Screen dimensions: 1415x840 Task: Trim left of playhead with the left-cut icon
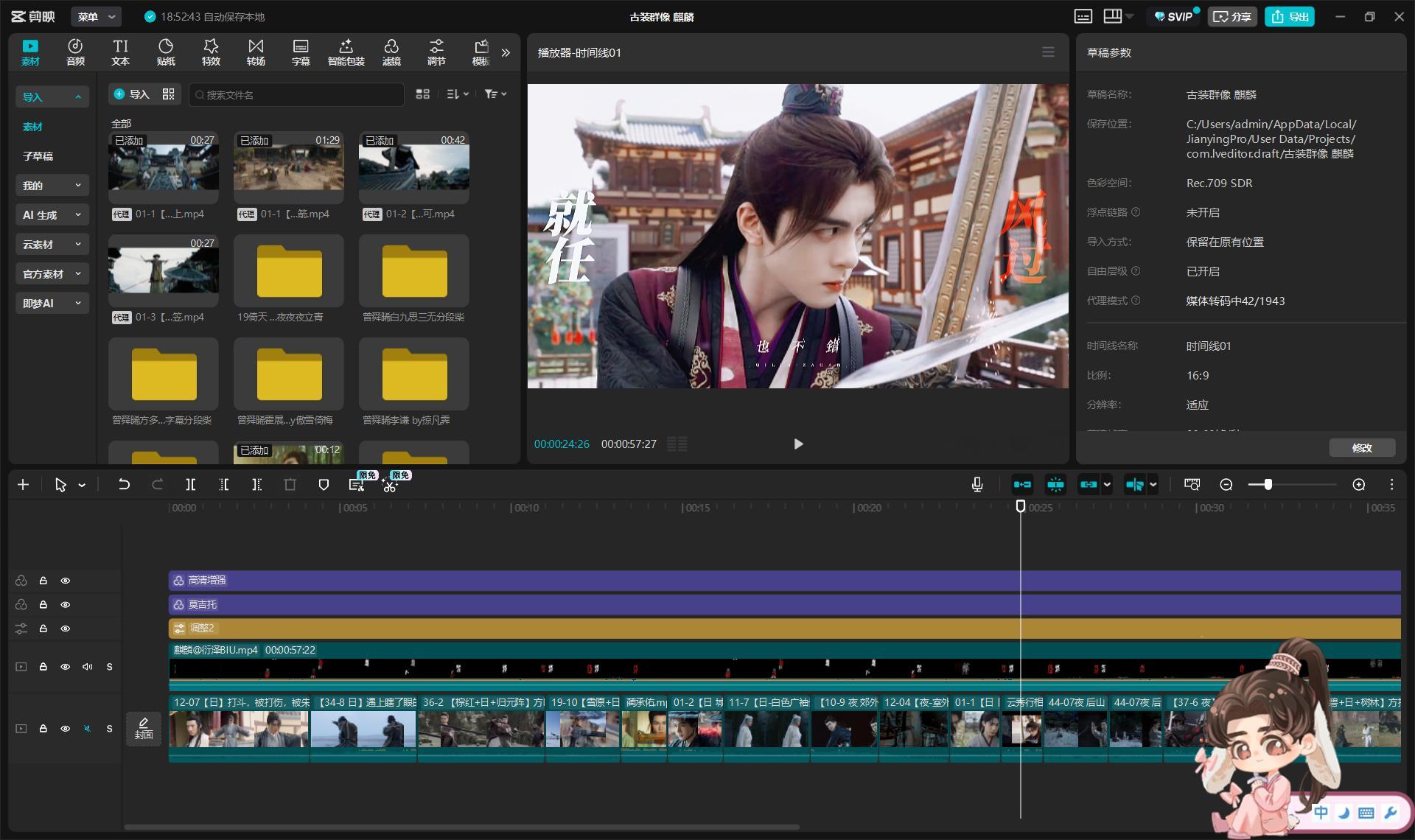coord(223,484)
